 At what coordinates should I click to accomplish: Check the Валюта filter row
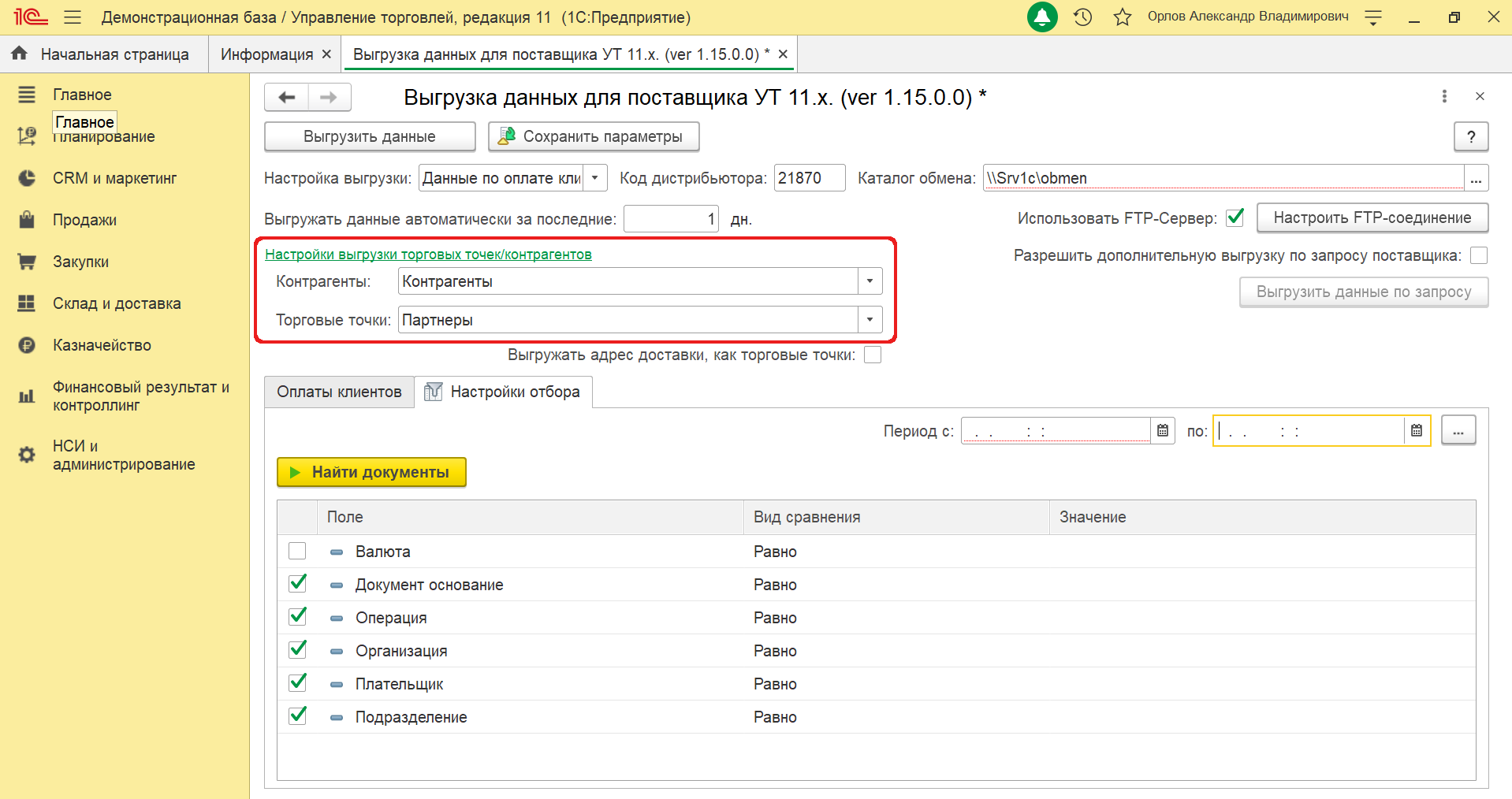297,551
